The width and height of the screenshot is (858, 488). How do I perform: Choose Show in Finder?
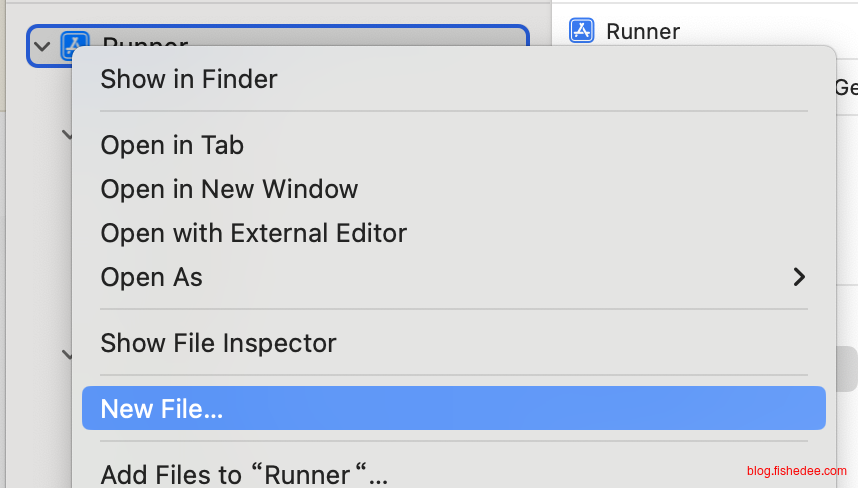click(x=189, y=79)
